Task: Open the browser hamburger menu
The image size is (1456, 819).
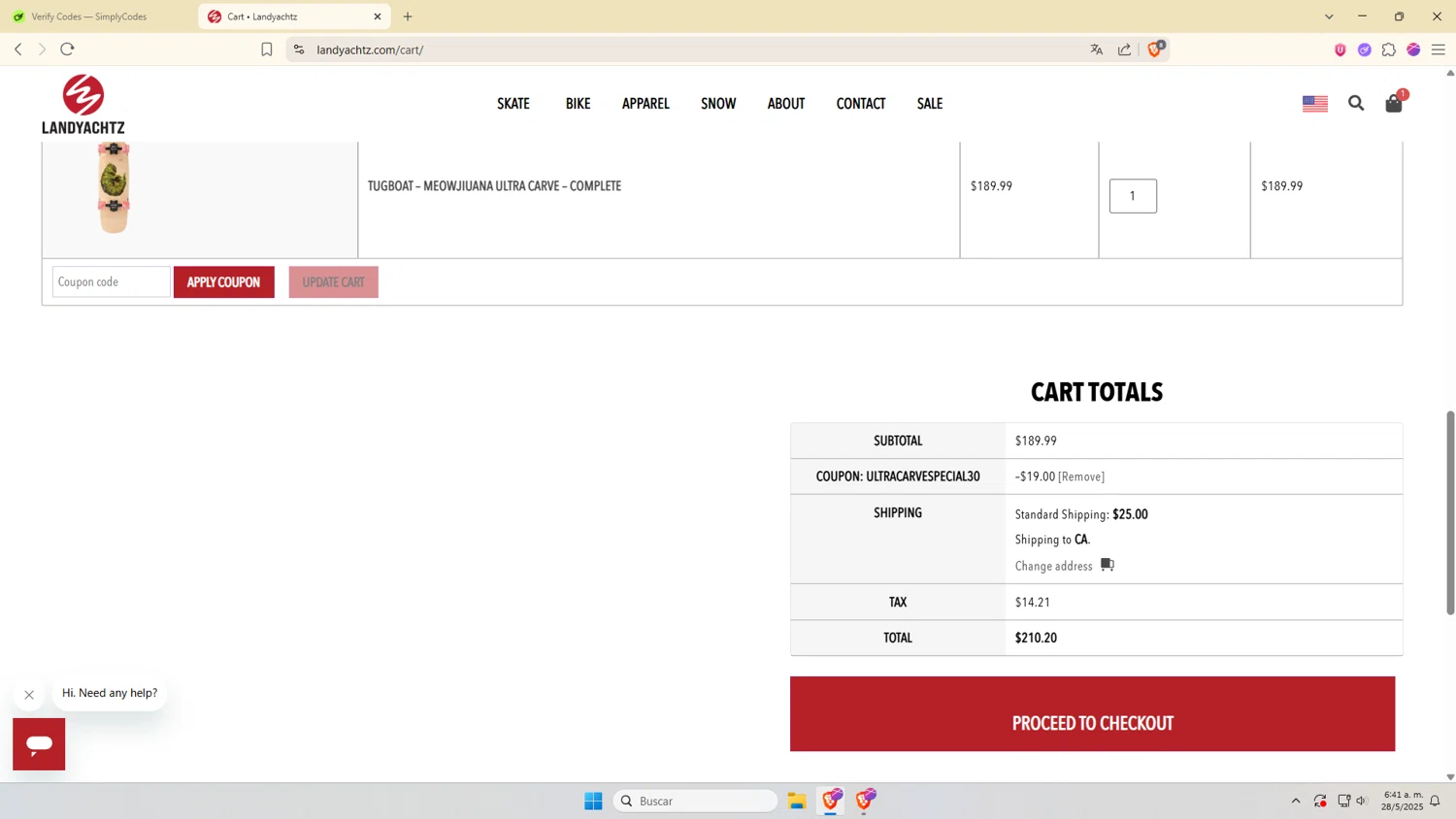Action: click(x=1439, y=49)
